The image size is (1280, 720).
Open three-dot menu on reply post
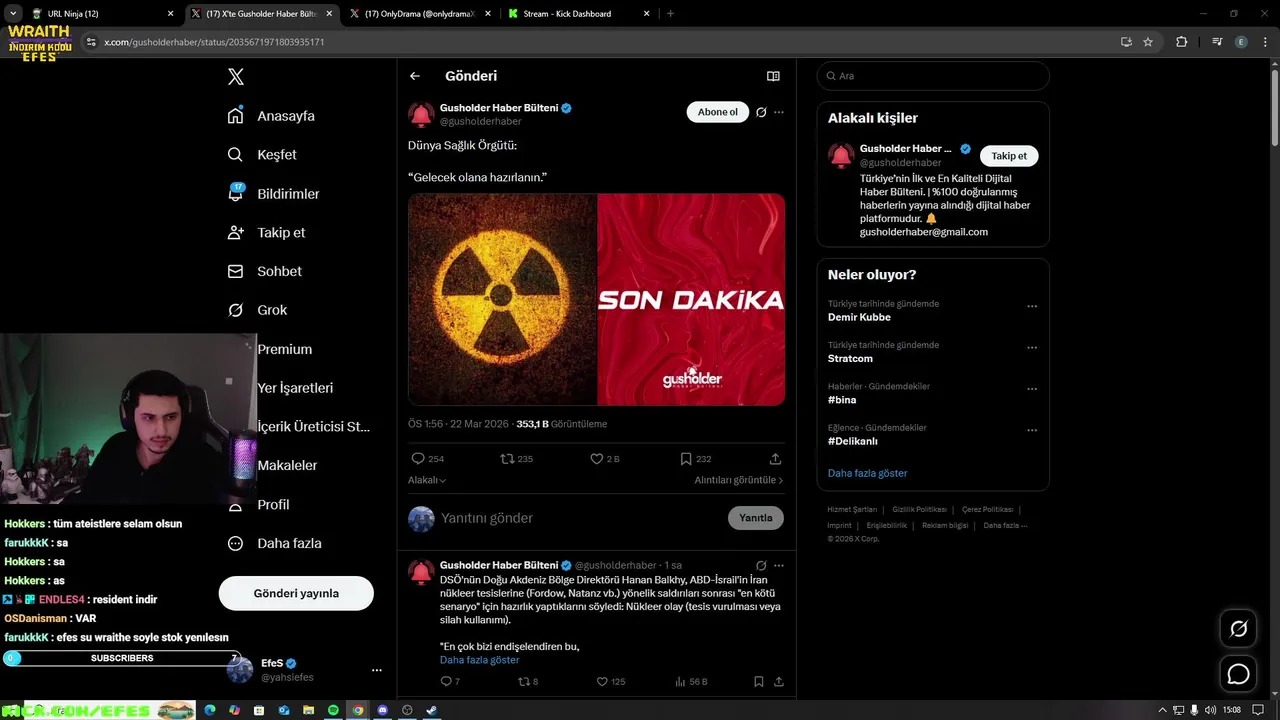click(779, 565)
